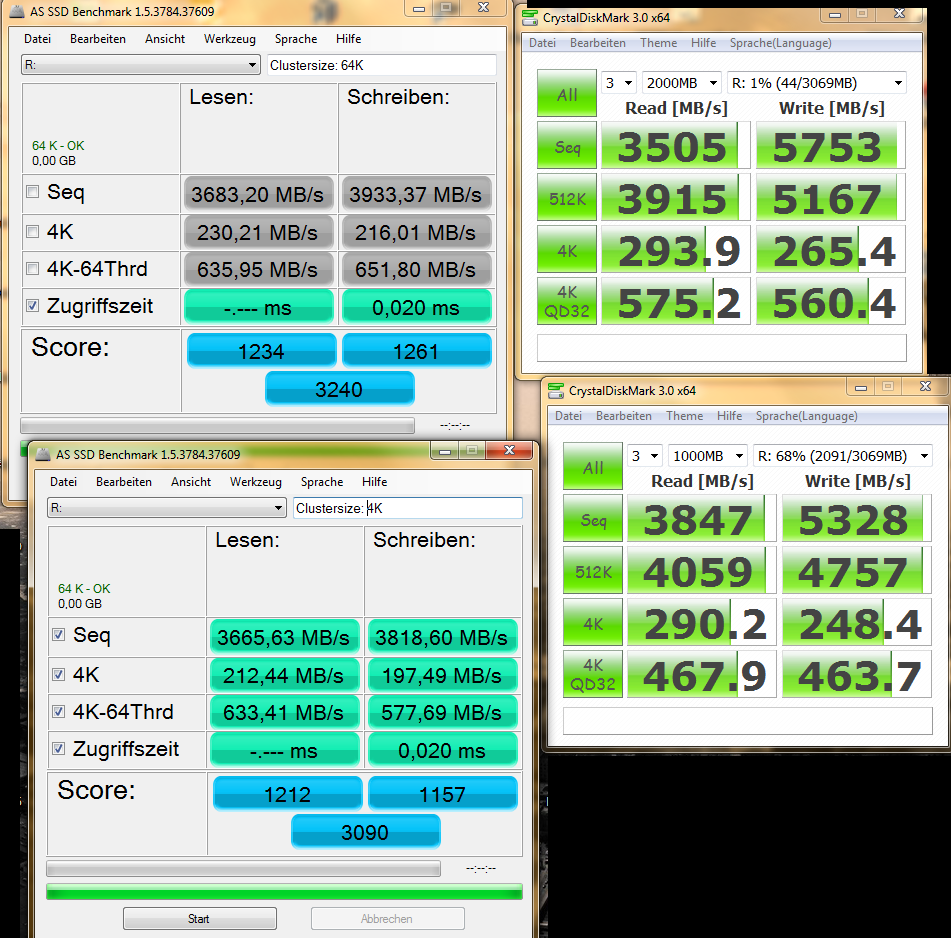Click Seq write value 3933,37 MB/s
The image size is (951, 938).
(415, 194)
